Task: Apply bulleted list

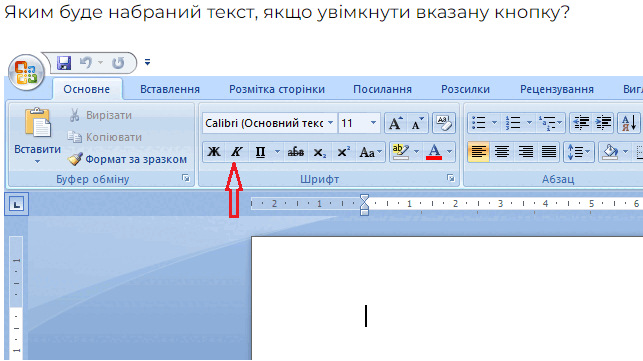Action: 479,123
